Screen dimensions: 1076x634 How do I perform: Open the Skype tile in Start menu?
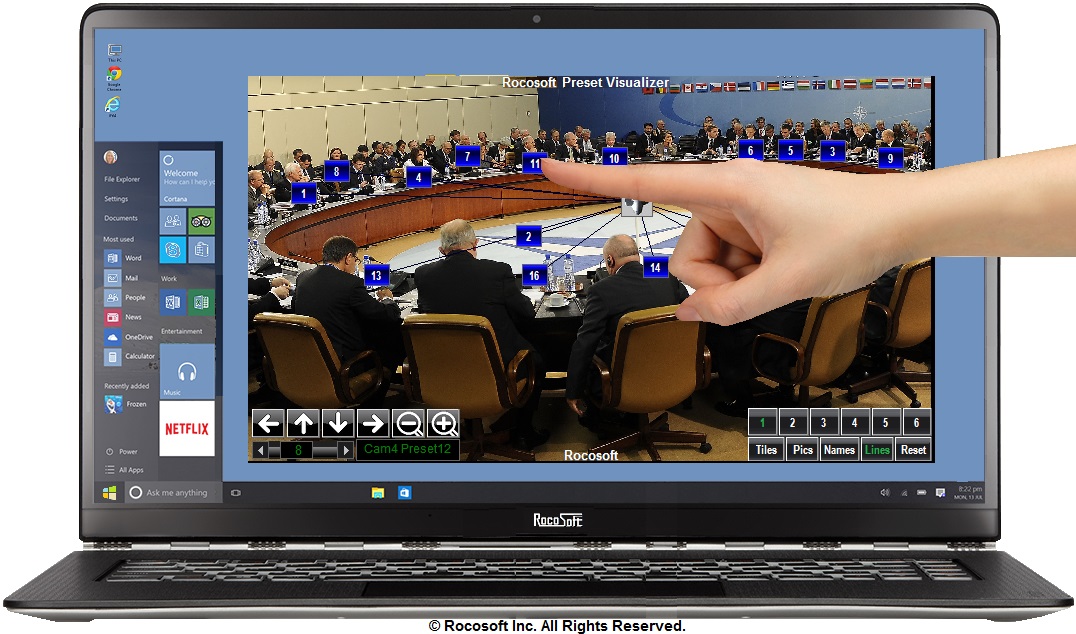point(173,250)
